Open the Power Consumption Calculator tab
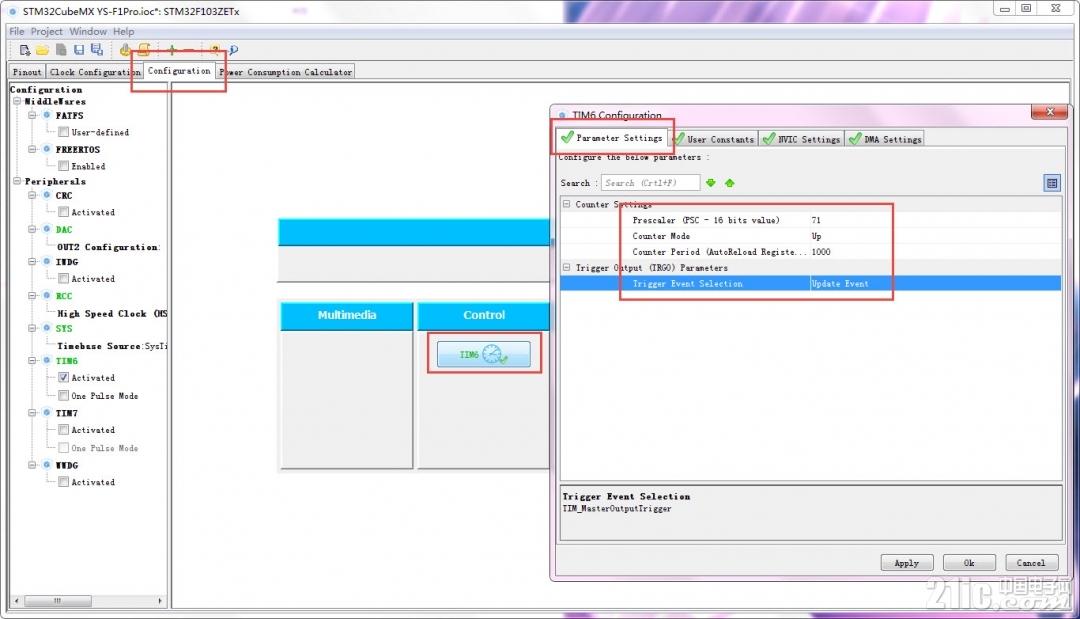Image resolution: width=1080 pixels, height=619 pixels. (286, 72)
